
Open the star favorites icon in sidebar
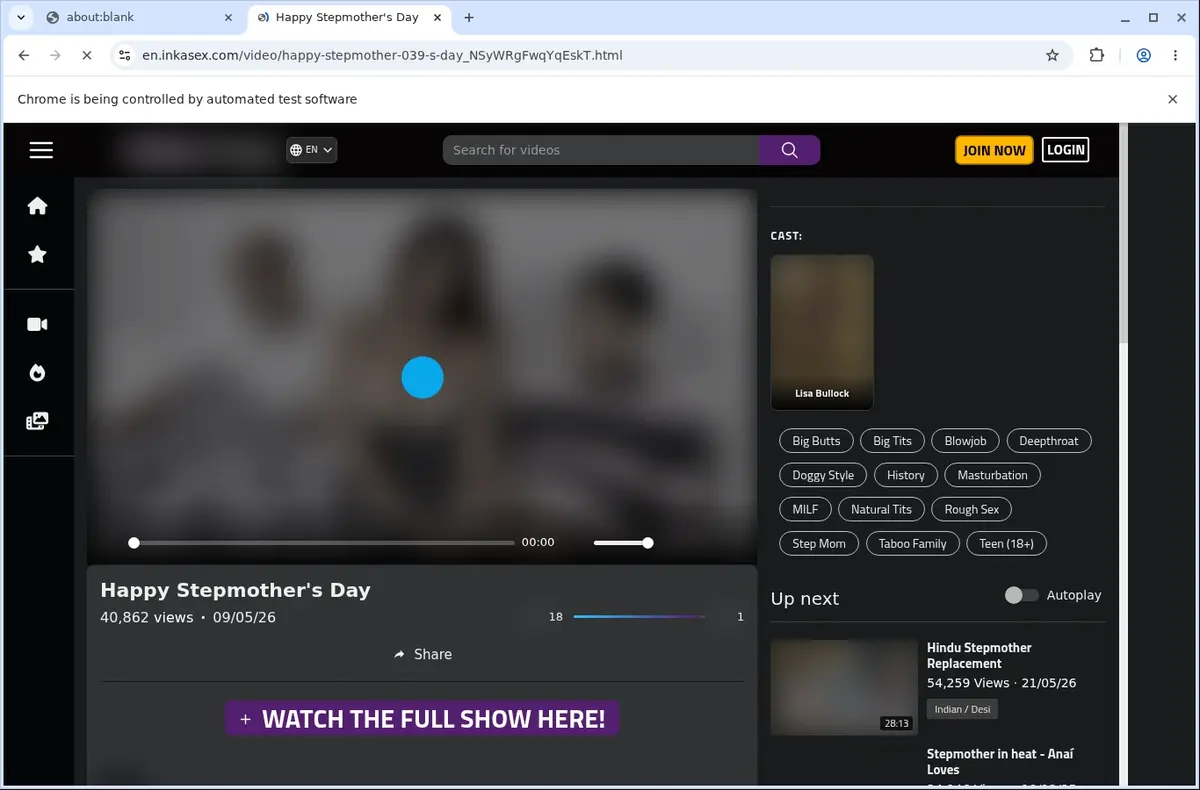[37, 255]
